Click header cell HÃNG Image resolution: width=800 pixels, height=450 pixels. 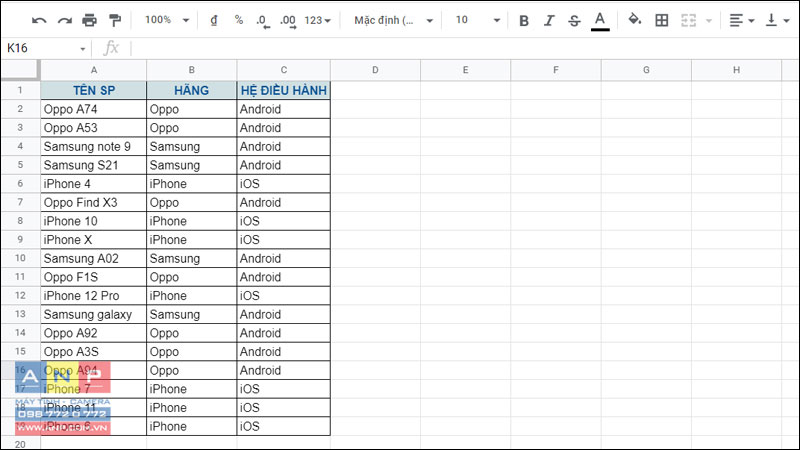[x=192, y=90]
